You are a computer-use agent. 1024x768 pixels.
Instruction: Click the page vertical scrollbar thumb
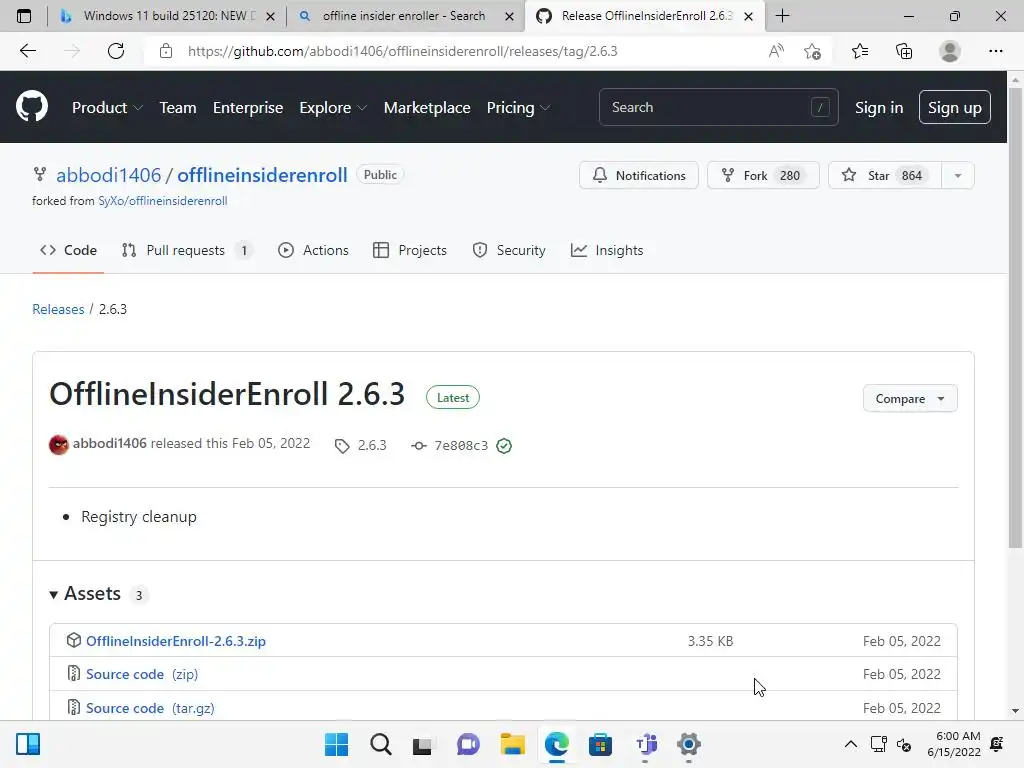pos(1015,316)
